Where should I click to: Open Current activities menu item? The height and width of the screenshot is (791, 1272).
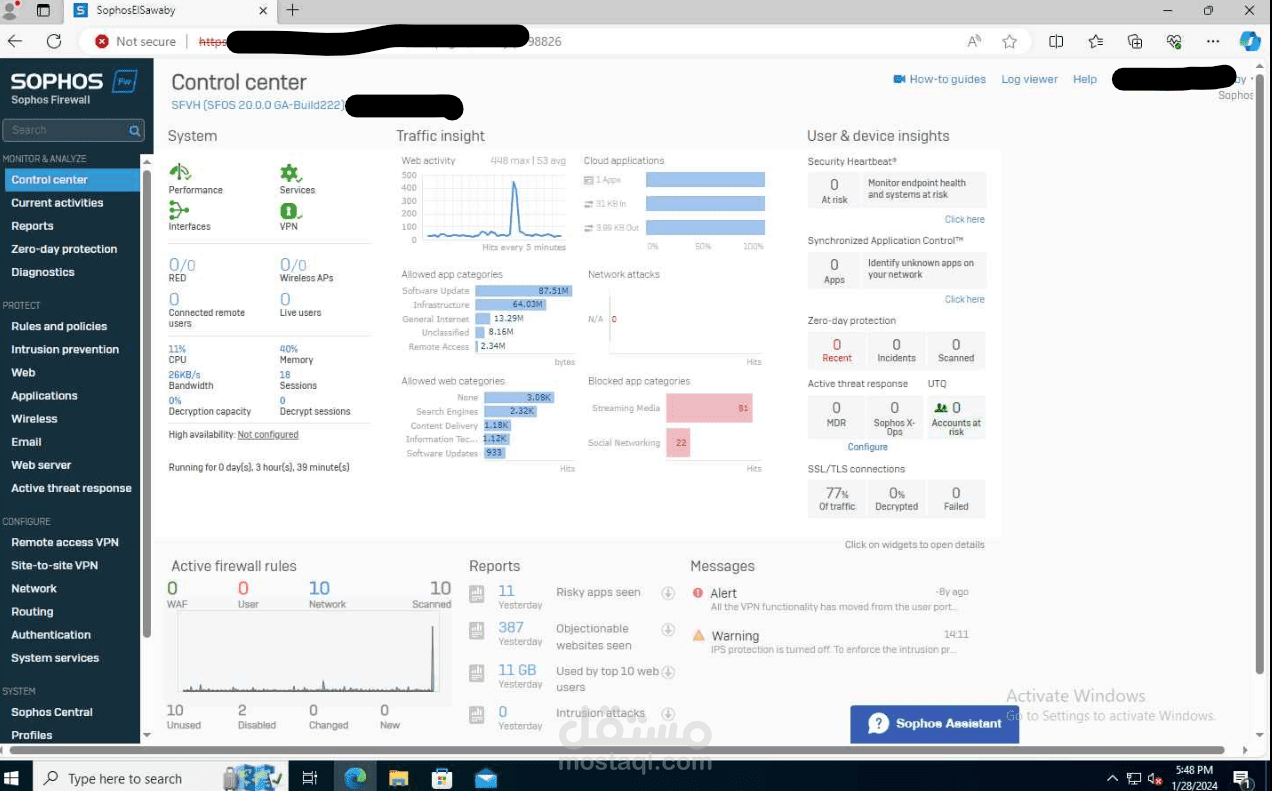pyautogui.click(x=57, y=203)
